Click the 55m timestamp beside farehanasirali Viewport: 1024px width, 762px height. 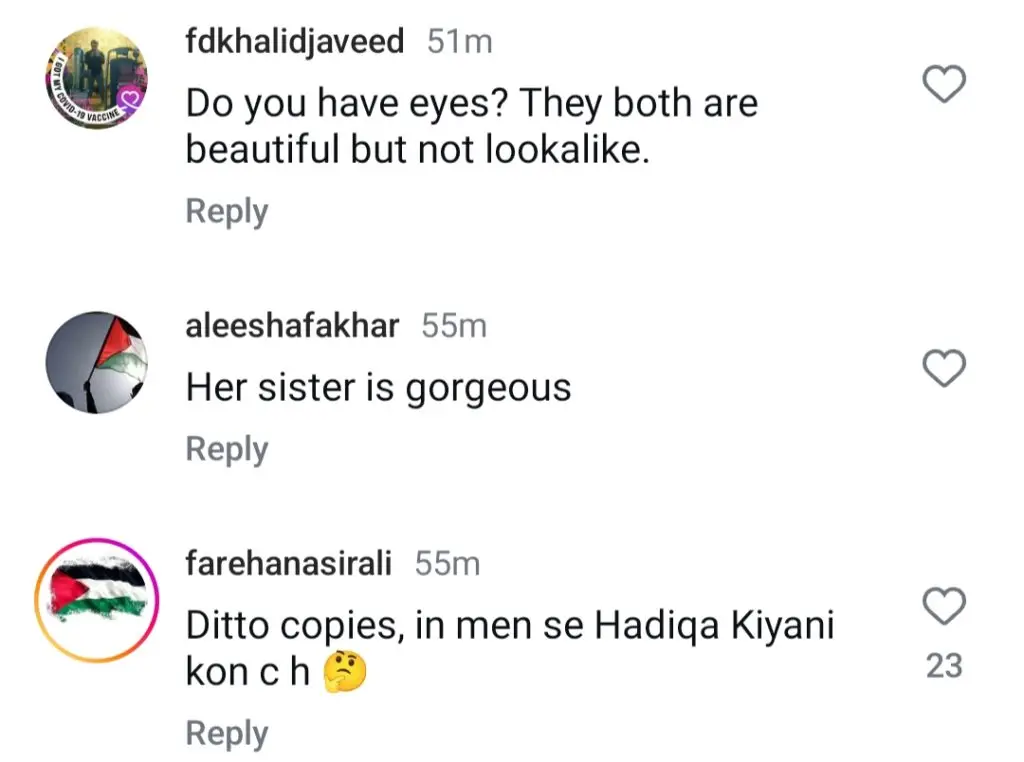pyautogui.click(x=447, y=563)
